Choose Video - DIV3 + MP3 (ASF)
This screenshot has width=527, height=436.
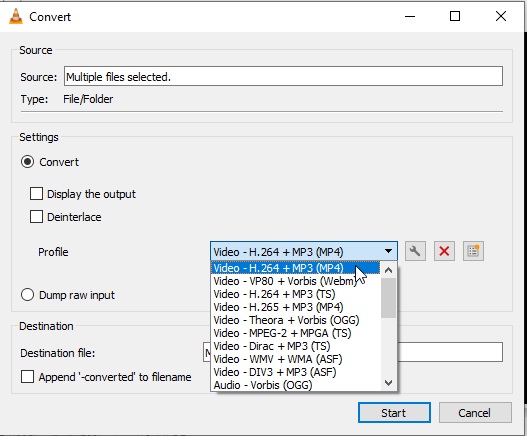pos(296,372)
